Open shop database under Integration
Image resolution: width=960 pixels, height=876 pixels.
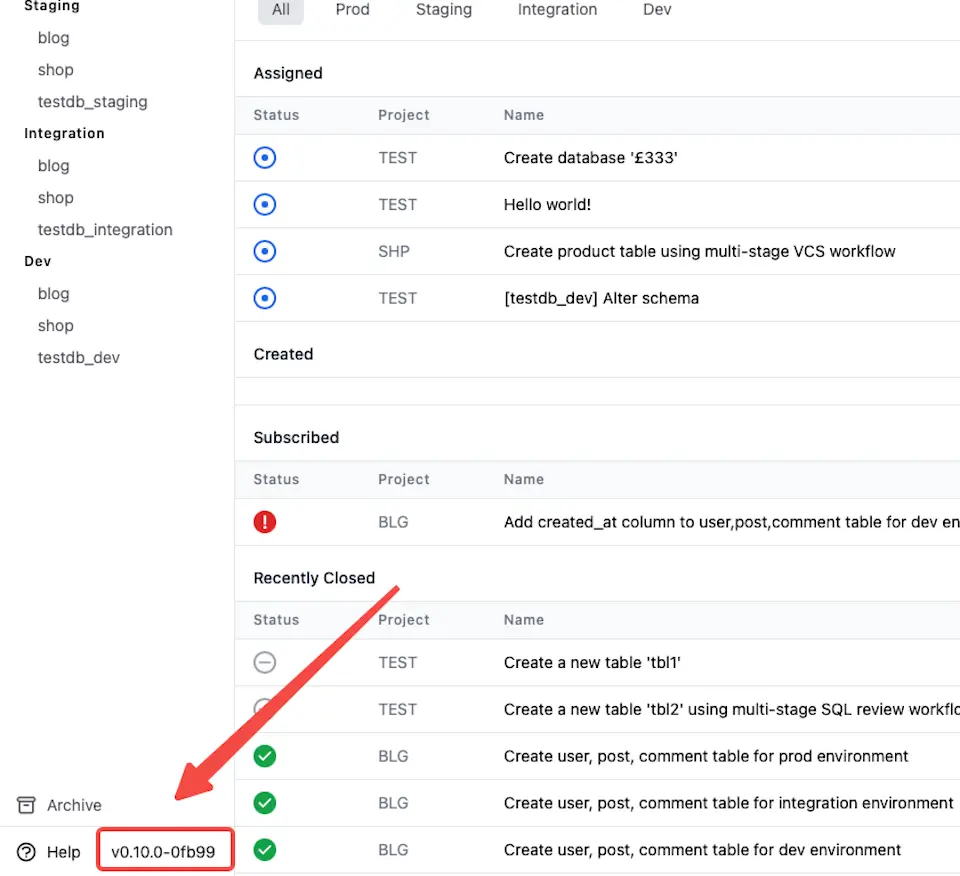coord(56,198)
